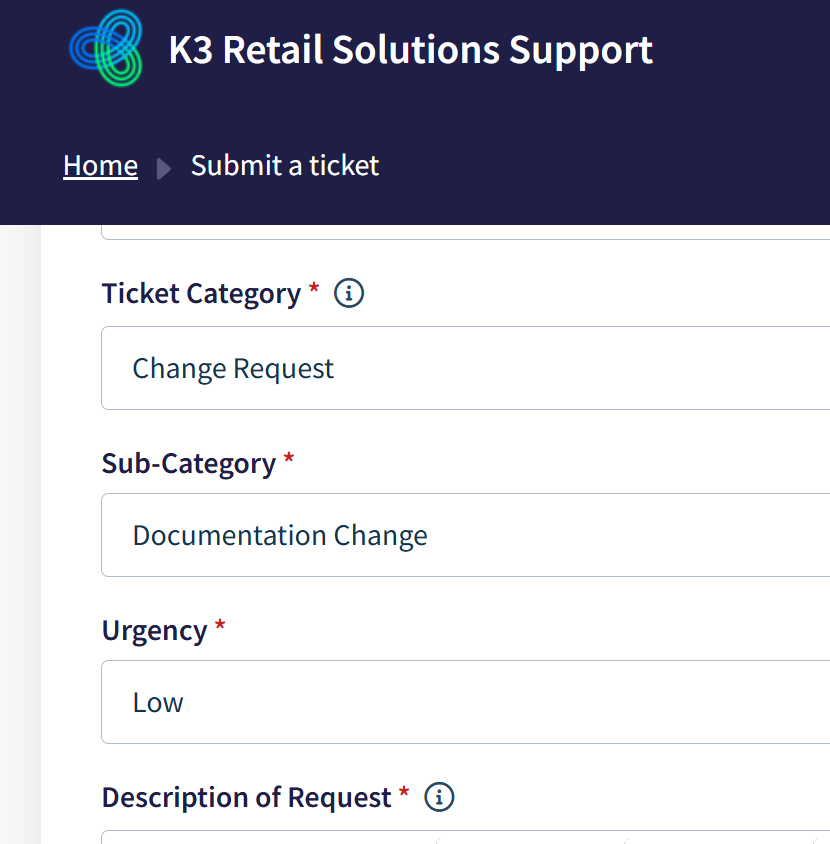Click the red asterisk beside Urgency
830x844 pixels.
pos(220,627)
